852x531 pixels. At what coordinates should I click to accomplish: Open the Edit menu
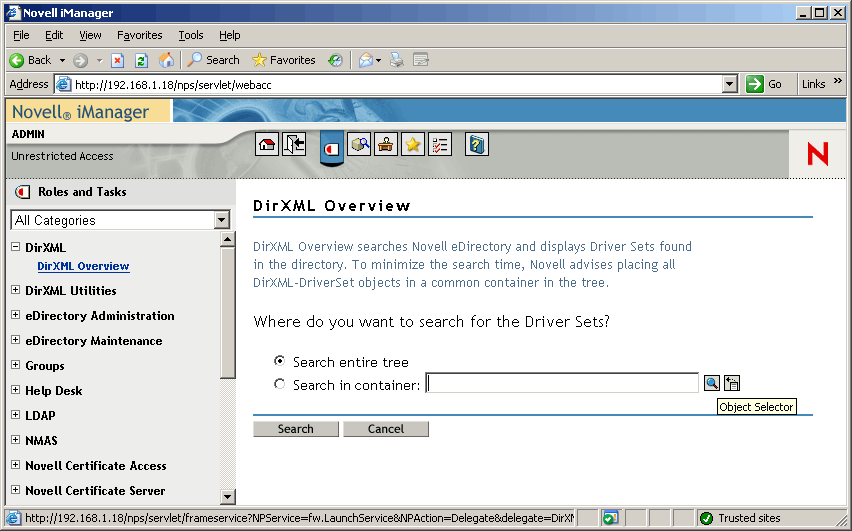click(54, 35)
